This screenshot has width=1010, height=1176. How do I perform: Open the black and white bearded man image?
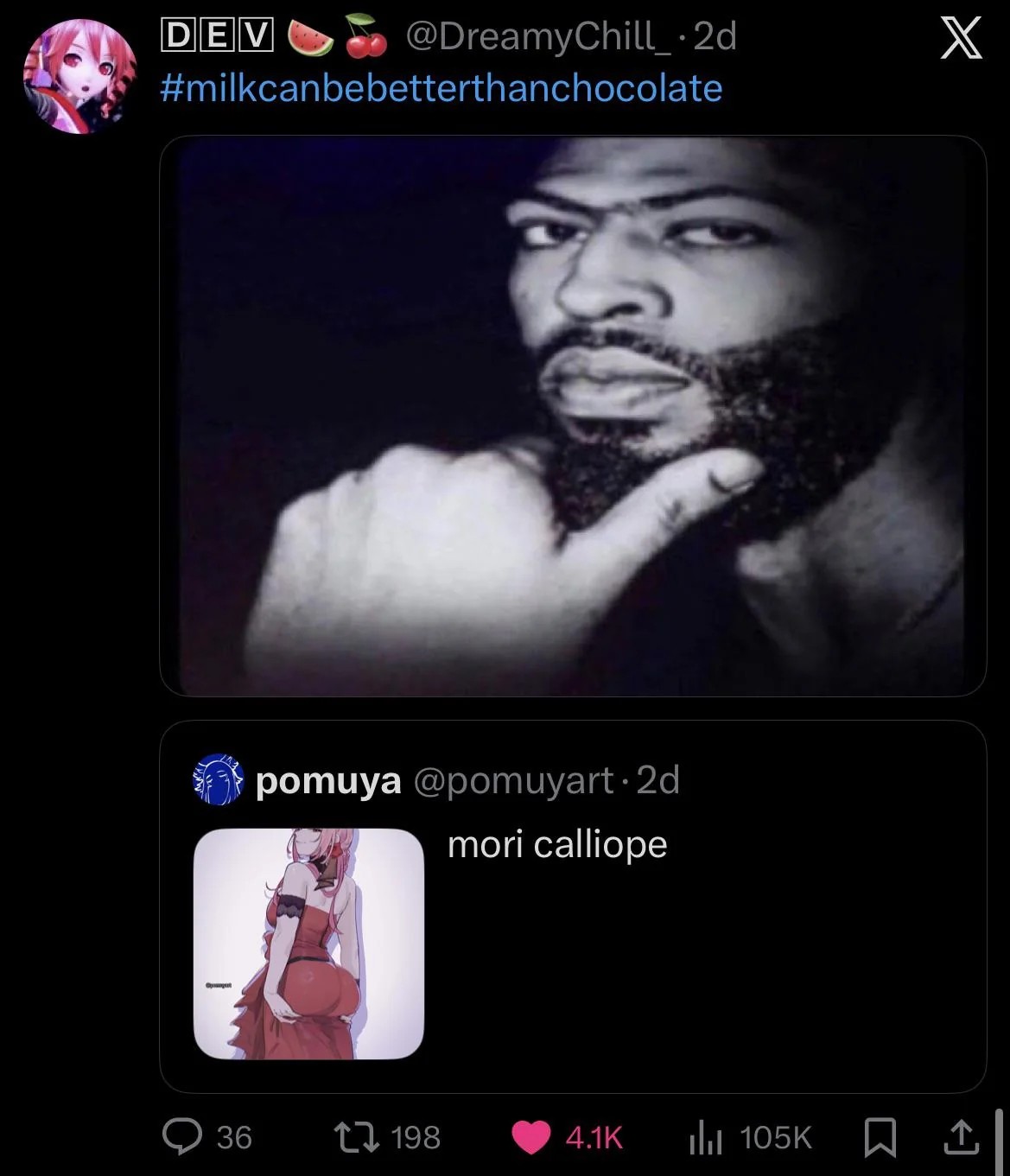click(573, 416)
